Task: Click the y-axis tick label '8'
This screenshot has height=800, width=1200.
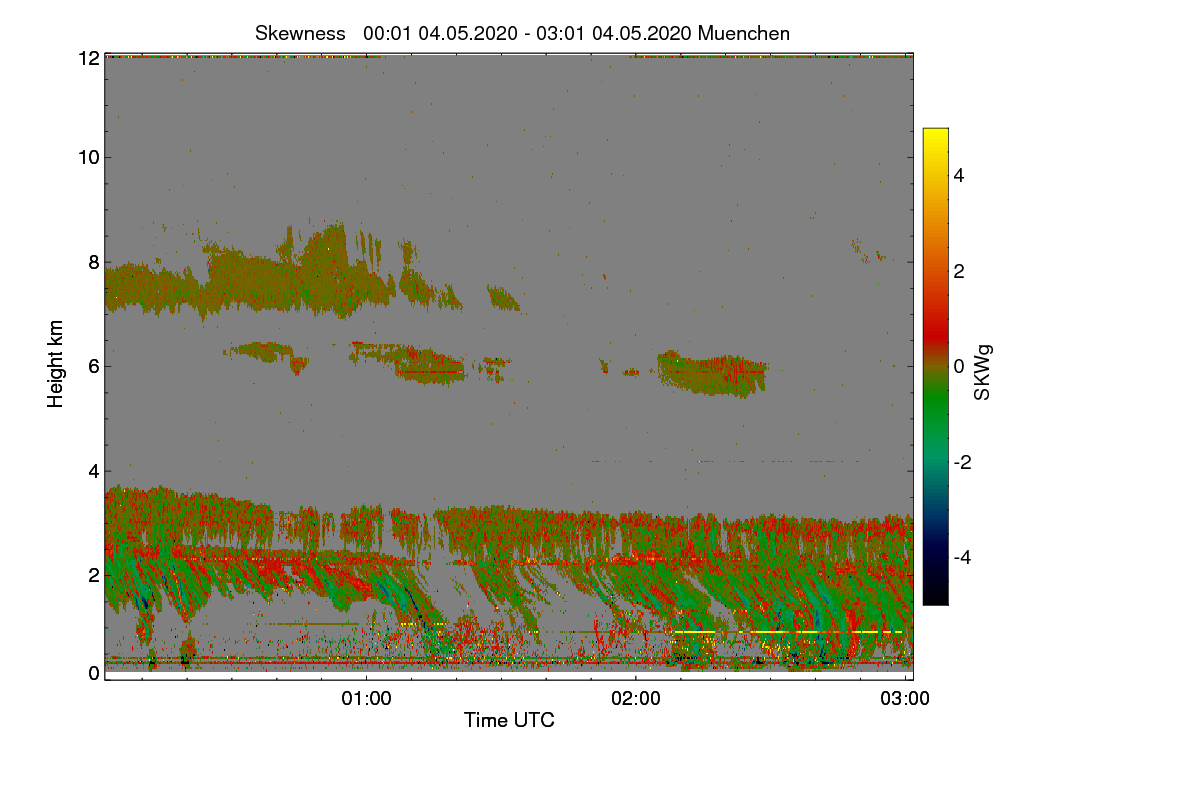Action: pos(94,262)
